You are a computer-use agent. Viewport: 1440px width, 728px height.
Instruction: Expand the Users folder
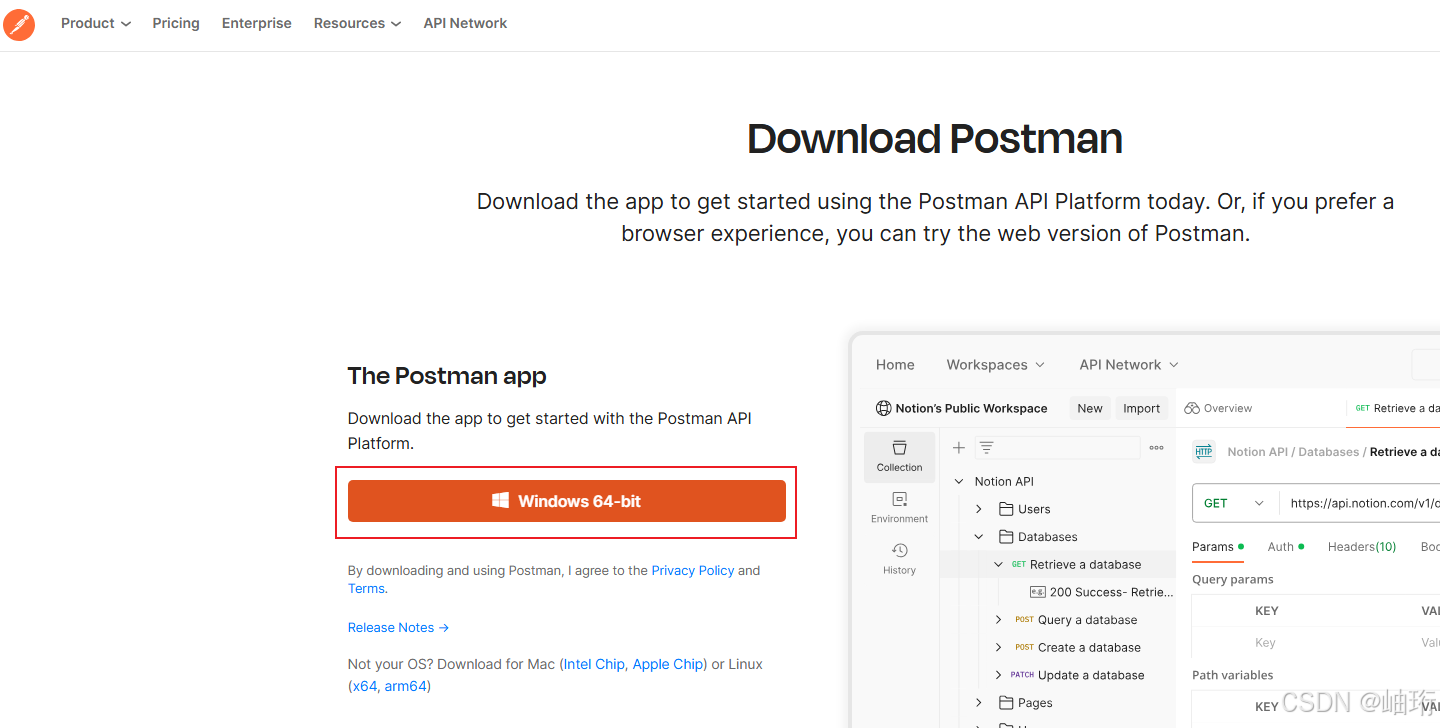tap(979, 509)
